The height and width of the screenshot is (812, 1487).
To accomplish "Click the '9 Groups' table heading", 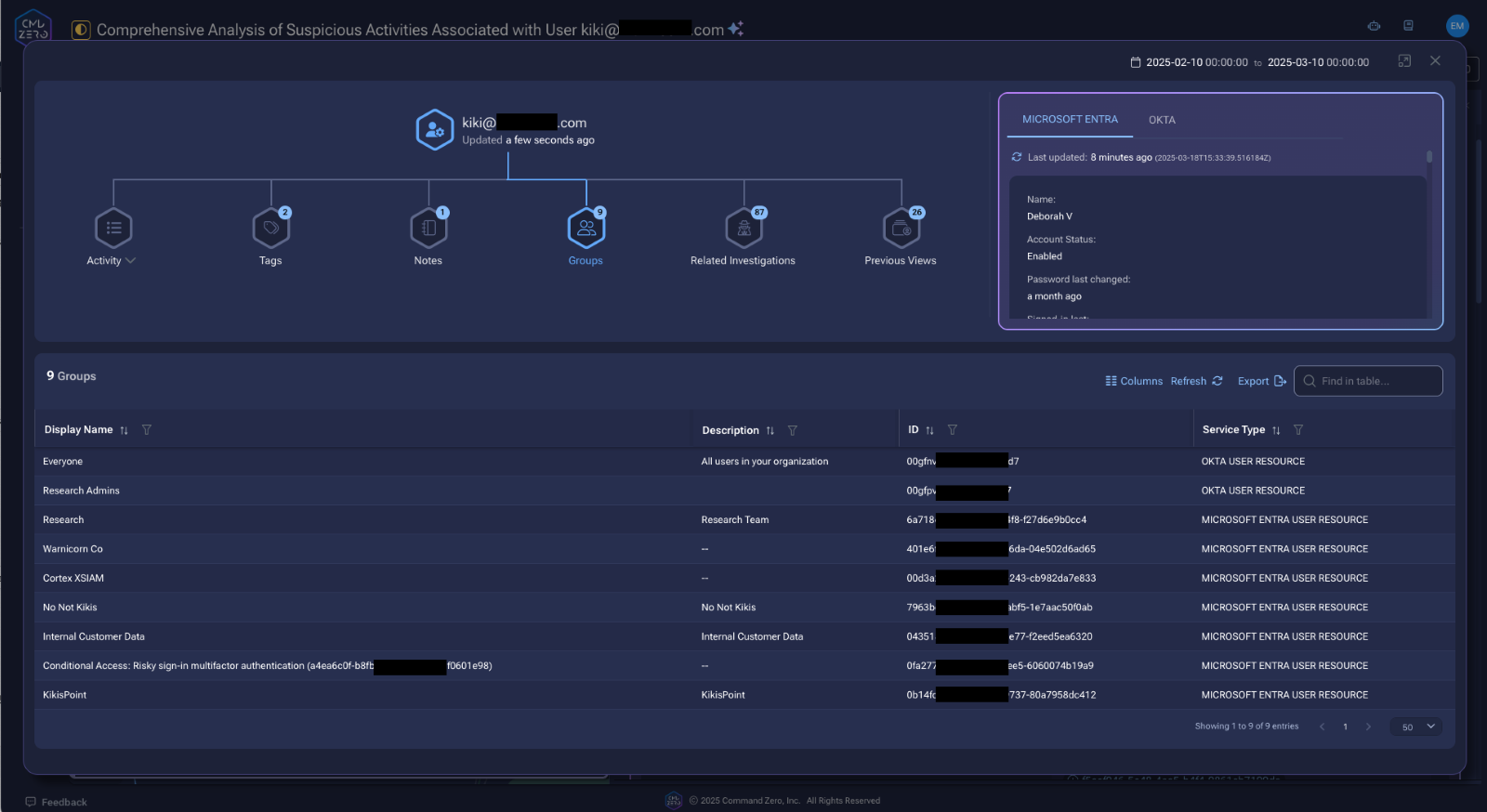I will click(x=72, y=376).
